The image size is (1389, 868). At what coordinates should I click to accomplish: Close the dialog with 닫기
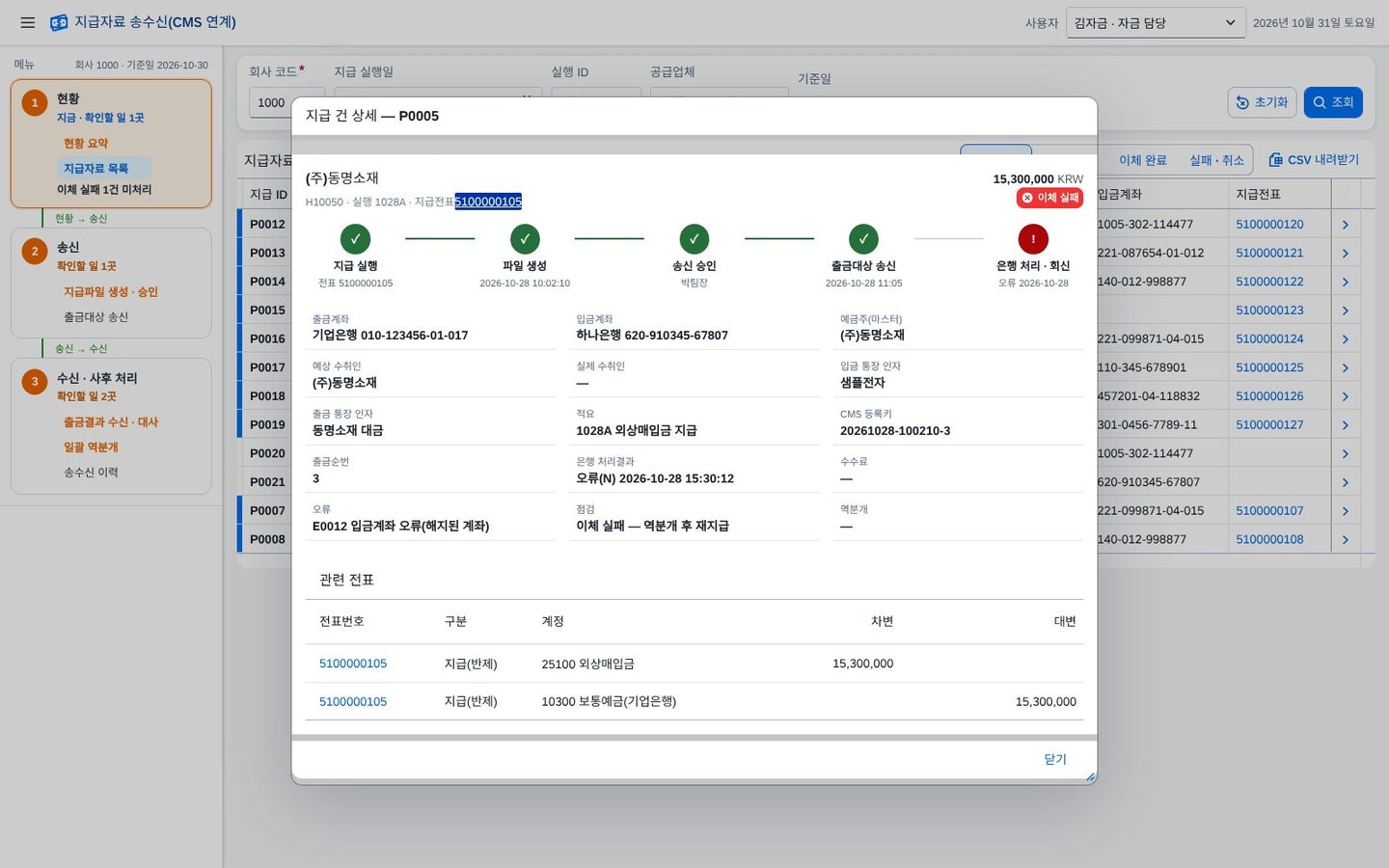pyautogui.click(x=1055, y=759)
